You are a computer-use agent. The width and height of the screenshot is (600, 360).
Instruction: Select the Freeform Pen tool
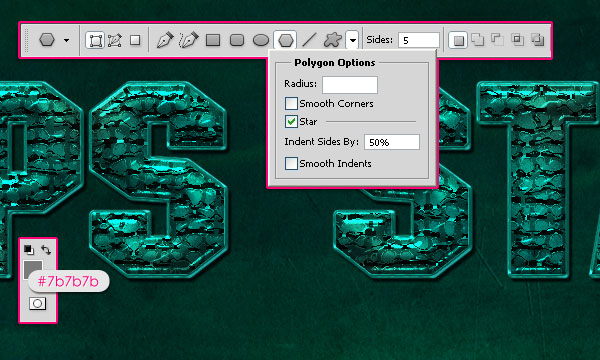point(189,40)
